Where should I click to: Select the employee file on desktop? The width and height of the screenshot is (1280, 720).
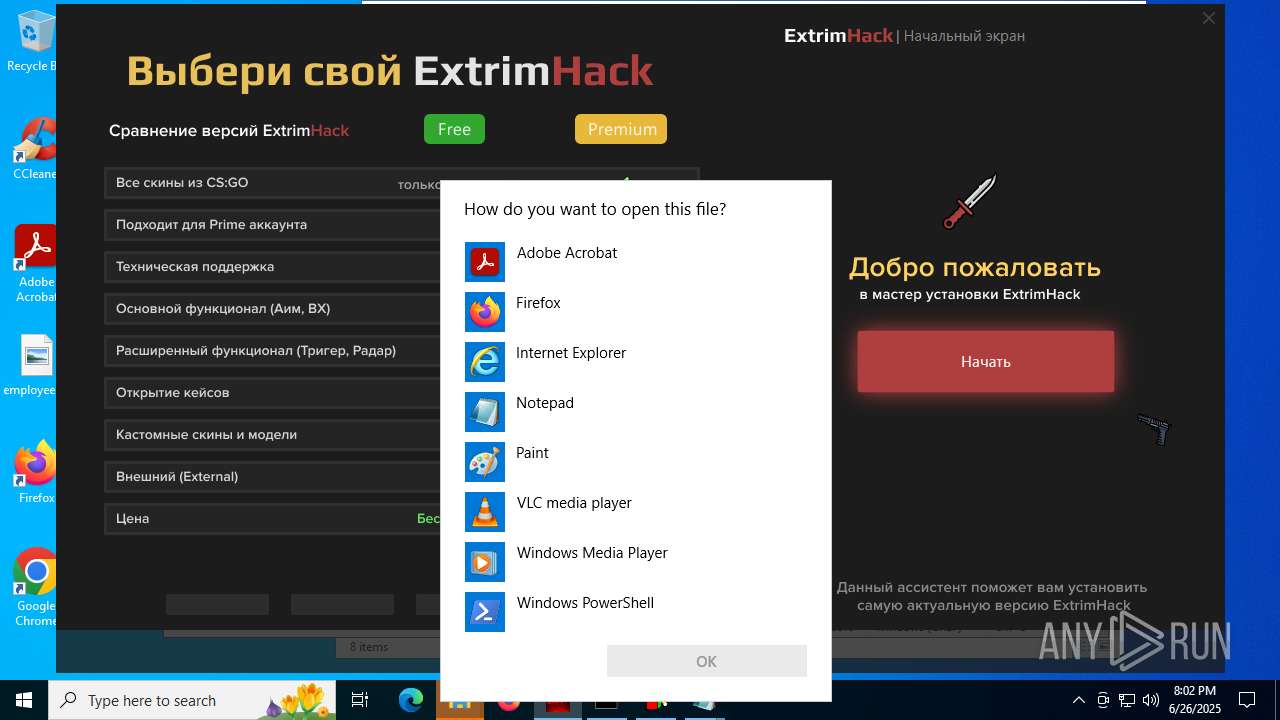(x=32, y=365)
